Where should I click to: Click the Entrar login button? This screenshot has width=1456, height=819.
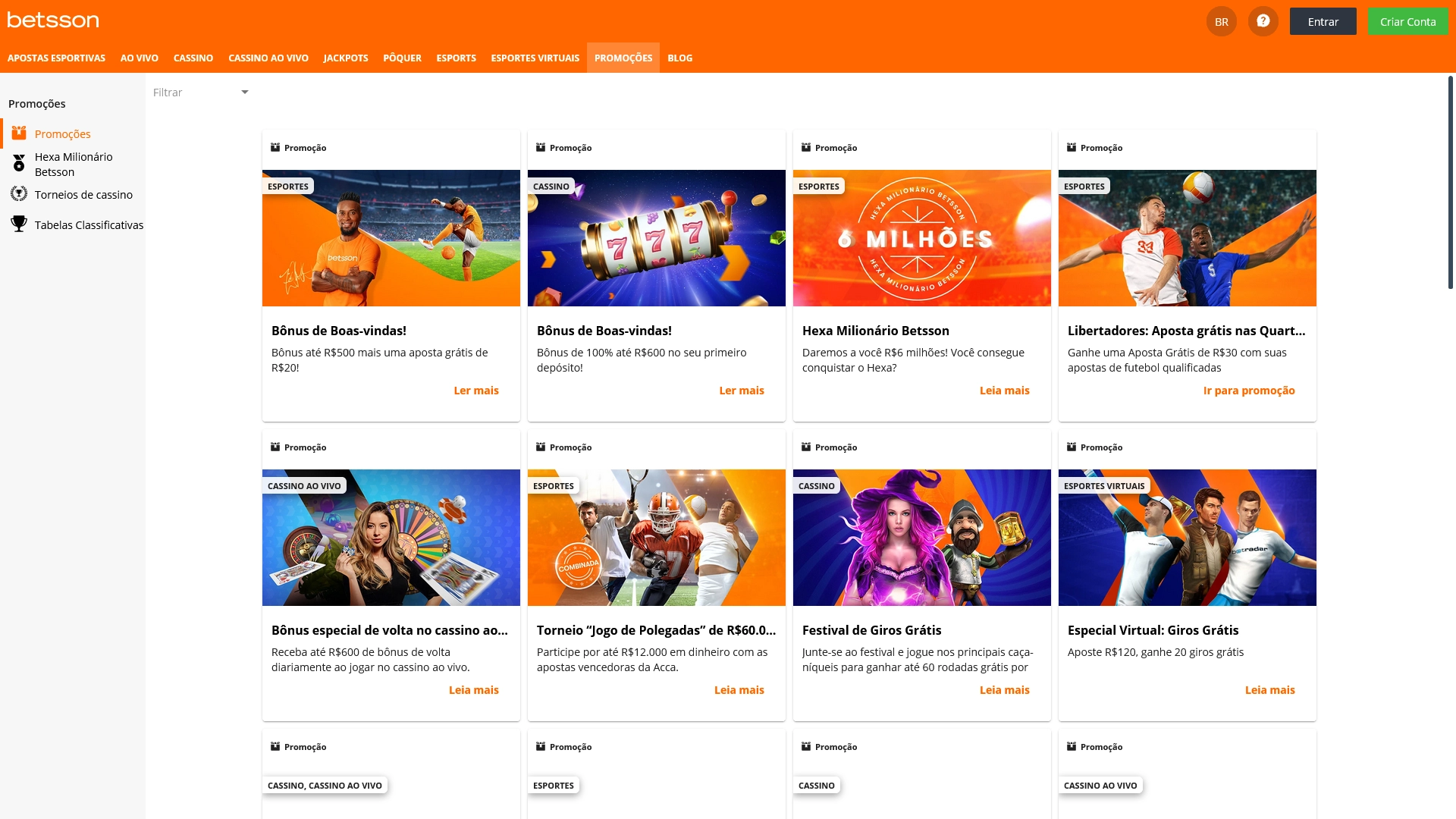click(x=1323, y=21)
